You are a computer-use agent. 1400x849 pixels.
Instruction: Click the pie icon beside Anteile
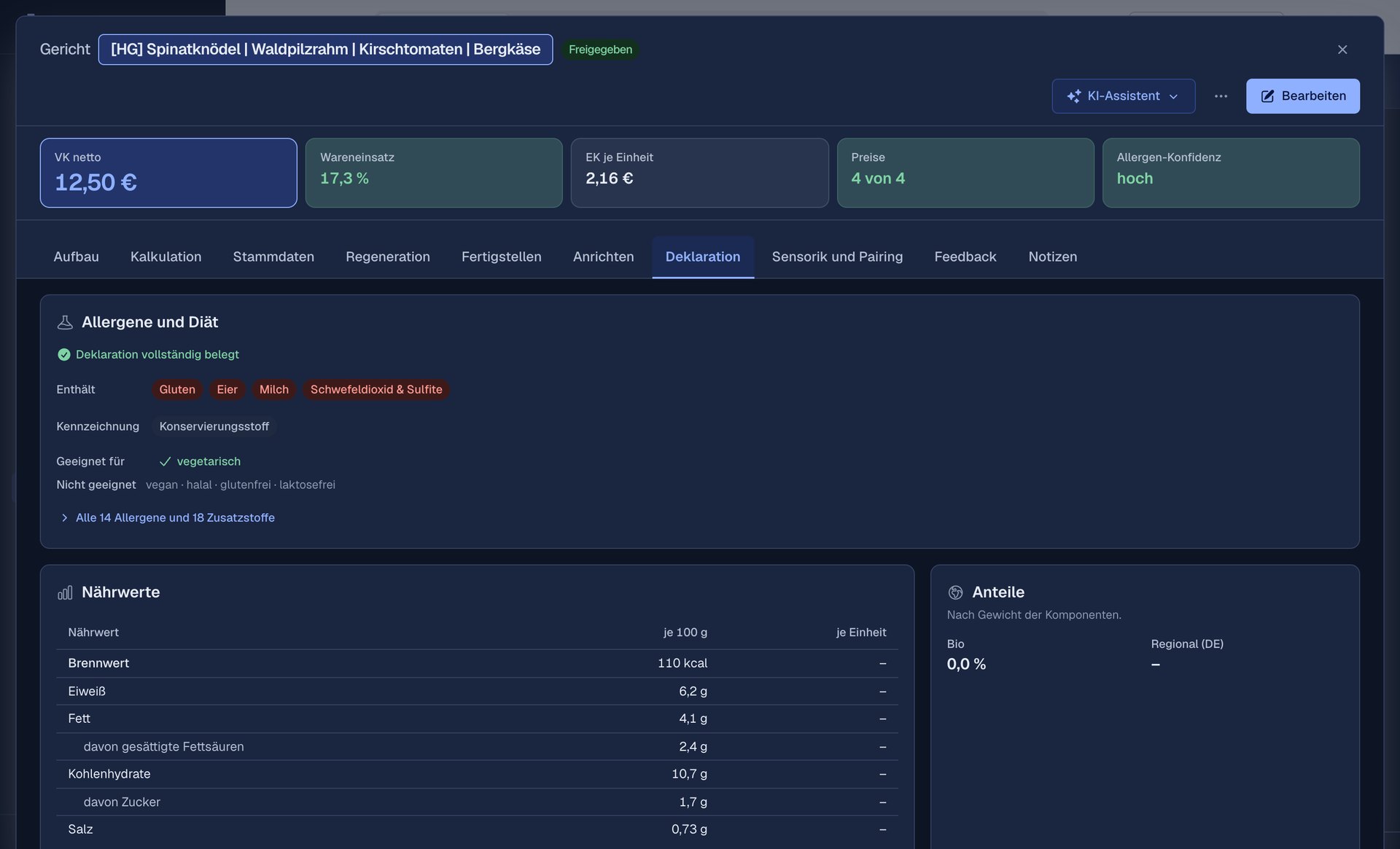pyautogui.click(x=955, y=592)
